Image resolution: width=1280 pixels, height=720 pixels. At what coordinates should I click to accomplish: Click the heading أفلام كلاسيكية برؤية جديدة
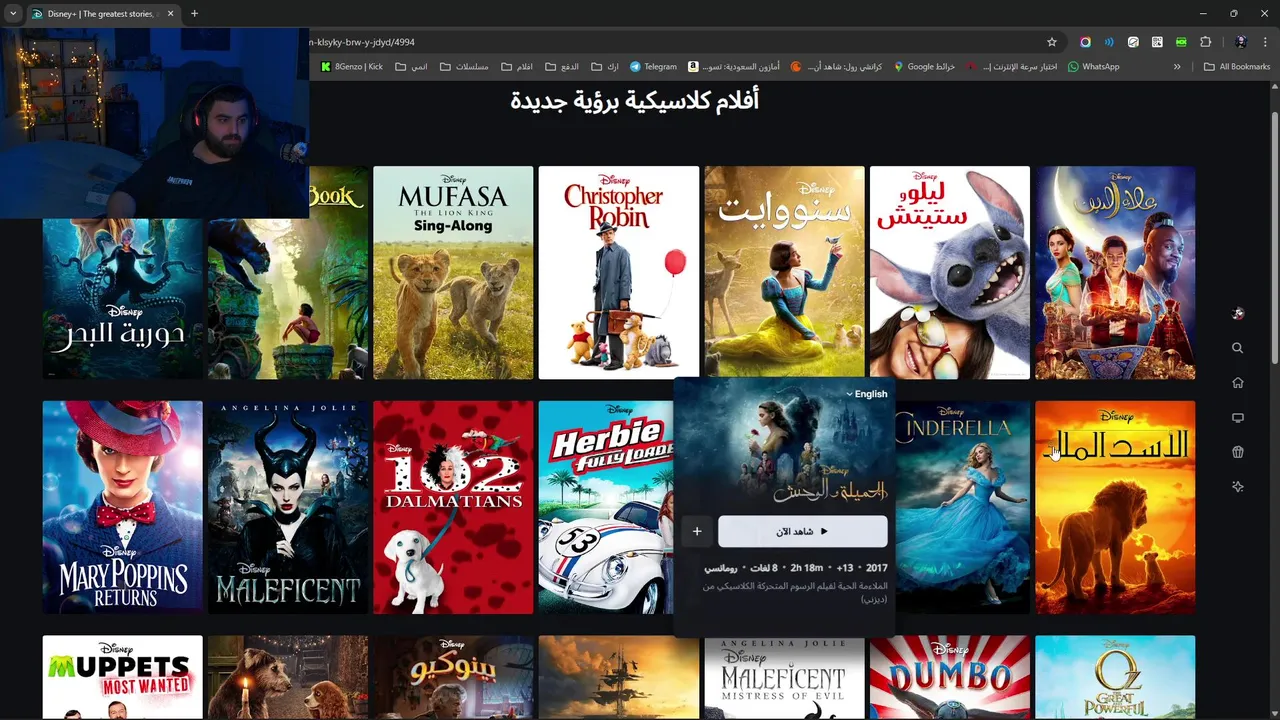634,101
